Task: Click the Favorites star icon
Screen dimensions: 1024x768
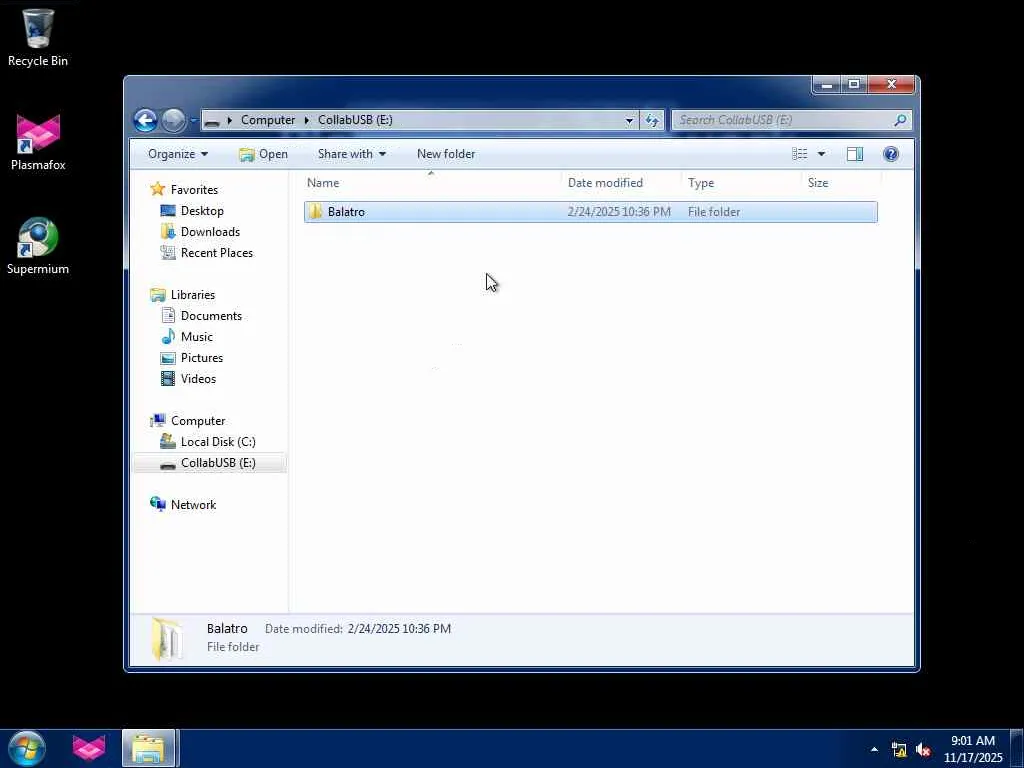Action: pyautogui.click(x=157, y=189)
